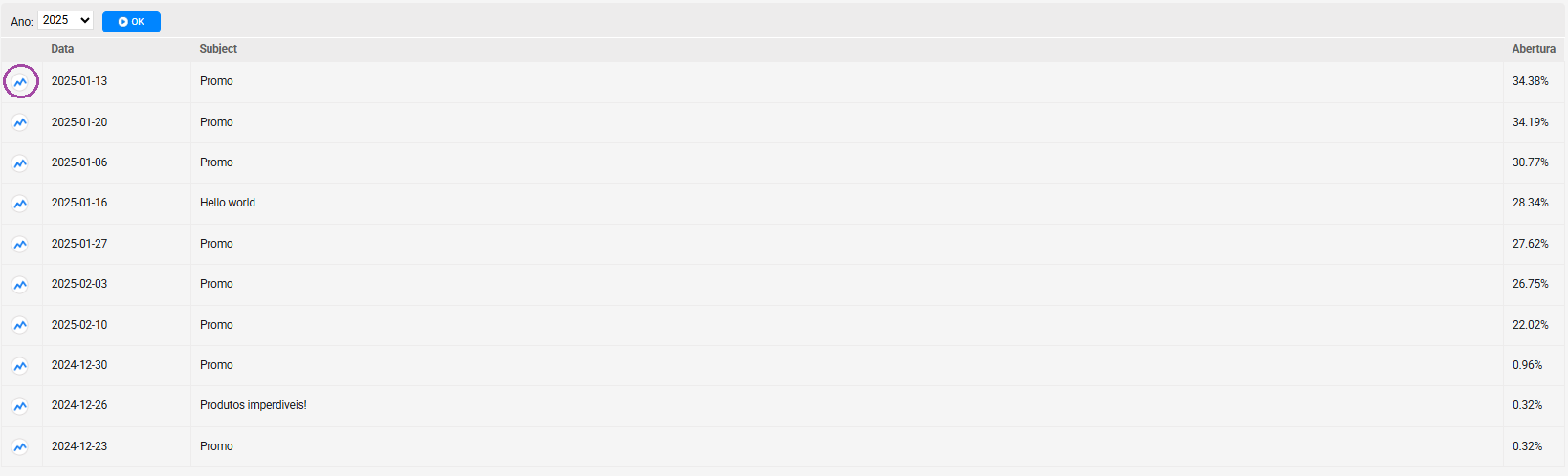Open stats chart icon for 2024-12-30 campaign
Screen dimensions: 1568x476
click(20, 366)
